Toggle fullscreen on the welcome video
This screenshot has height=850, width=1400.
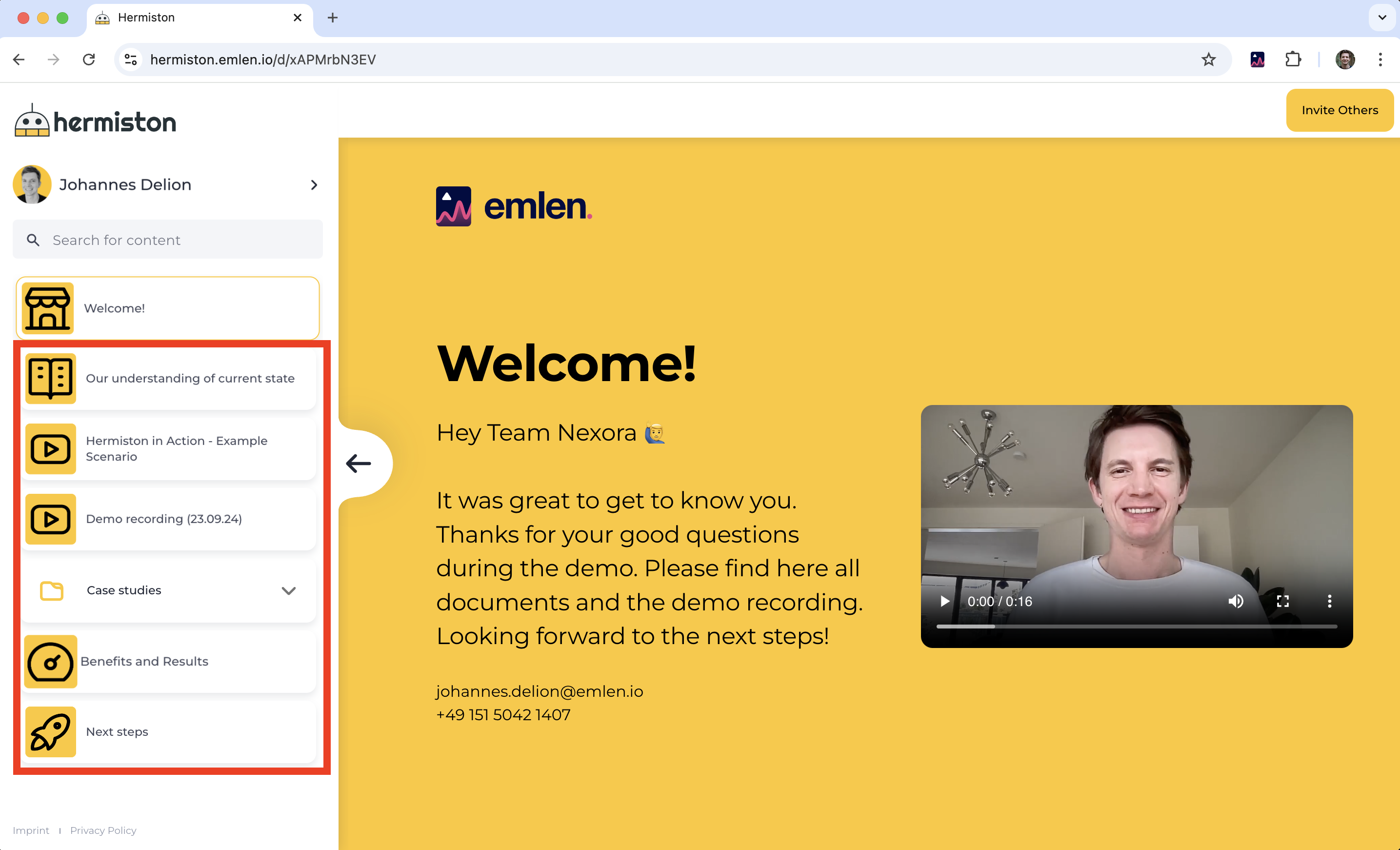coord(1282,601)
